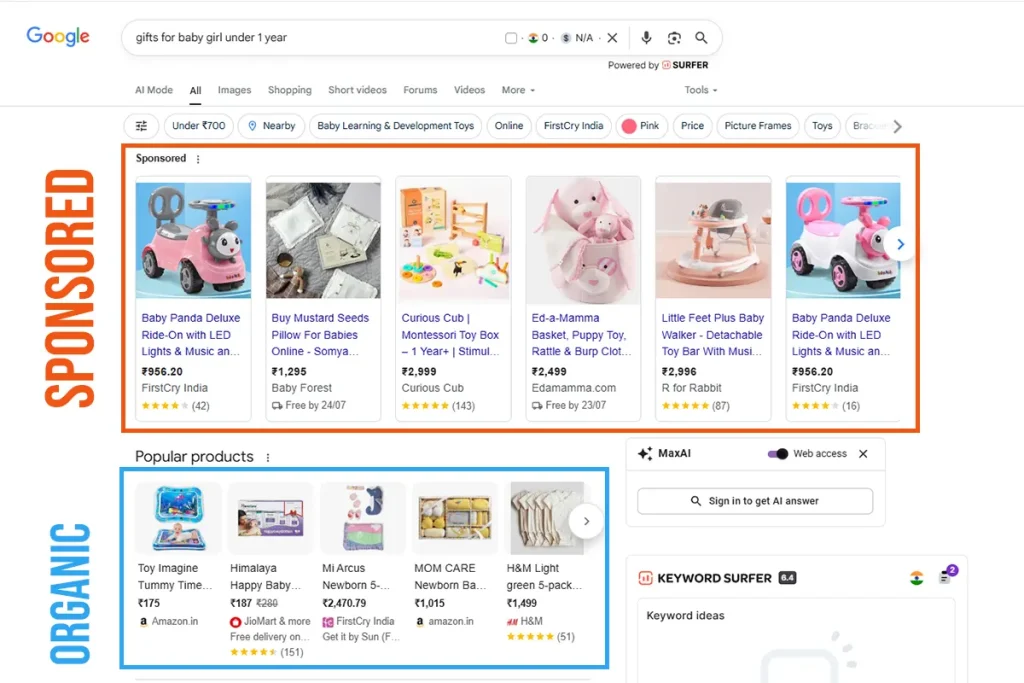This screenshot has height=683, width=1024.
Task: Open Toy Imagine Tummy Time product image
Action: [x=178, y=518]
